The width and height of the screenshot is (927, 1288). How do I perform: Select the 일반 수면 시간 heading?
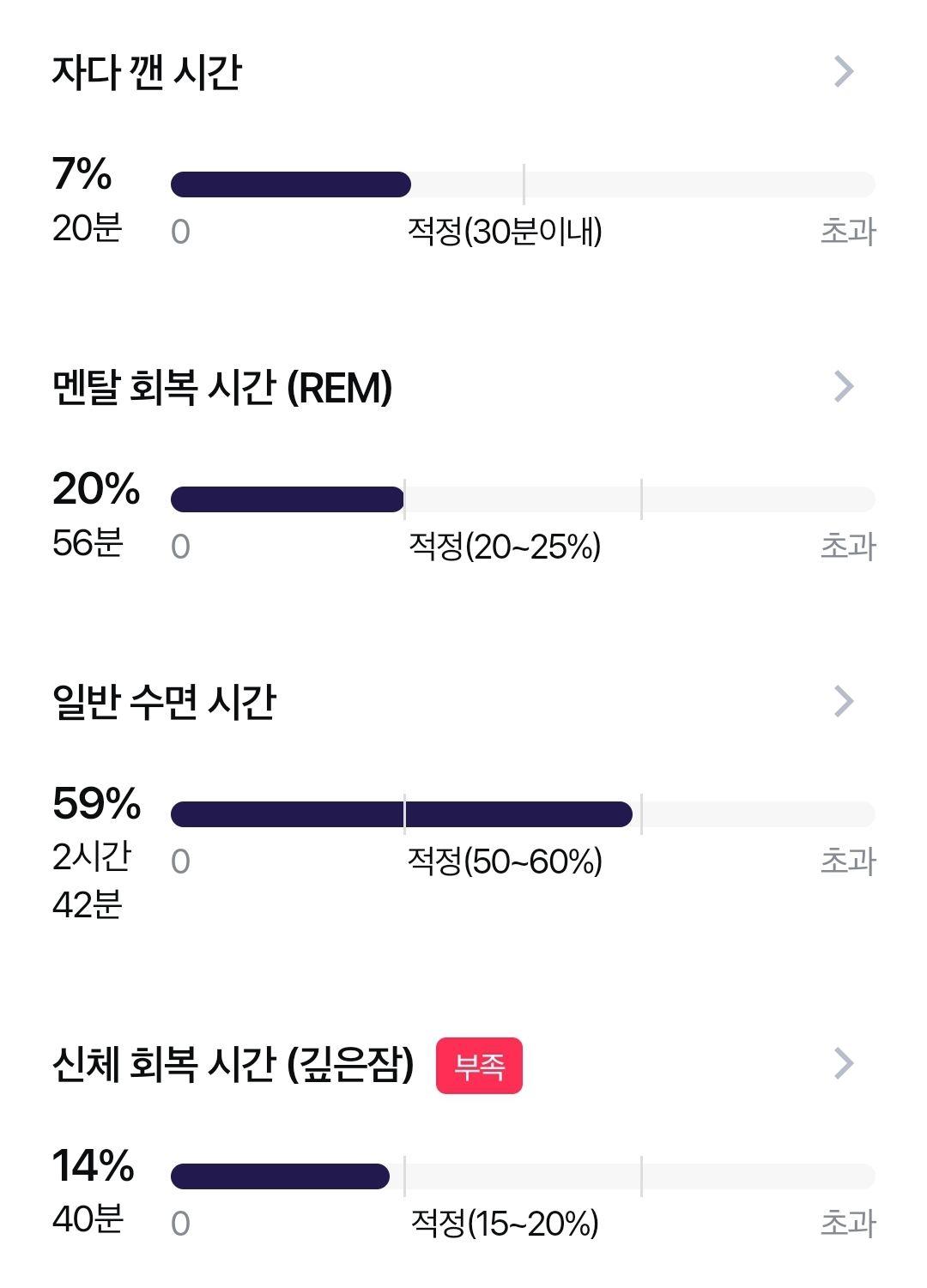click(164, 703)
